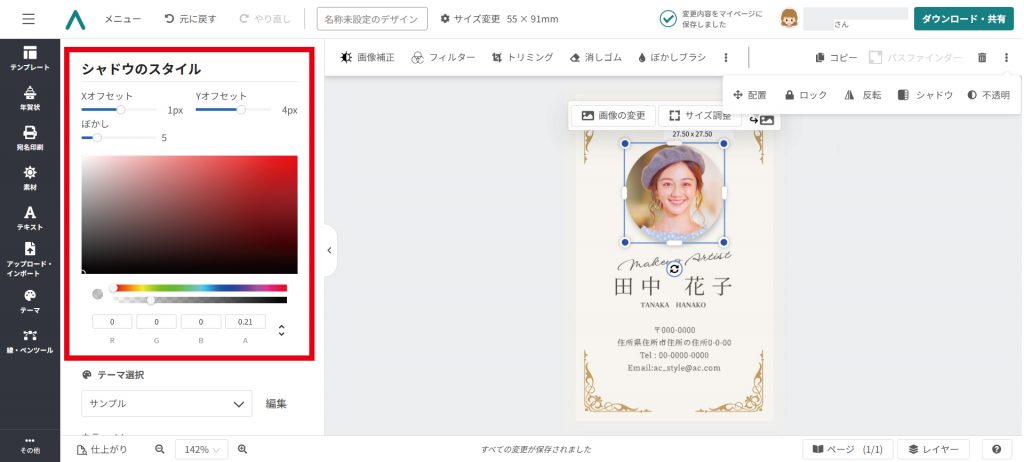
Task: Open the help question mark icon
Action: point(996,450)
